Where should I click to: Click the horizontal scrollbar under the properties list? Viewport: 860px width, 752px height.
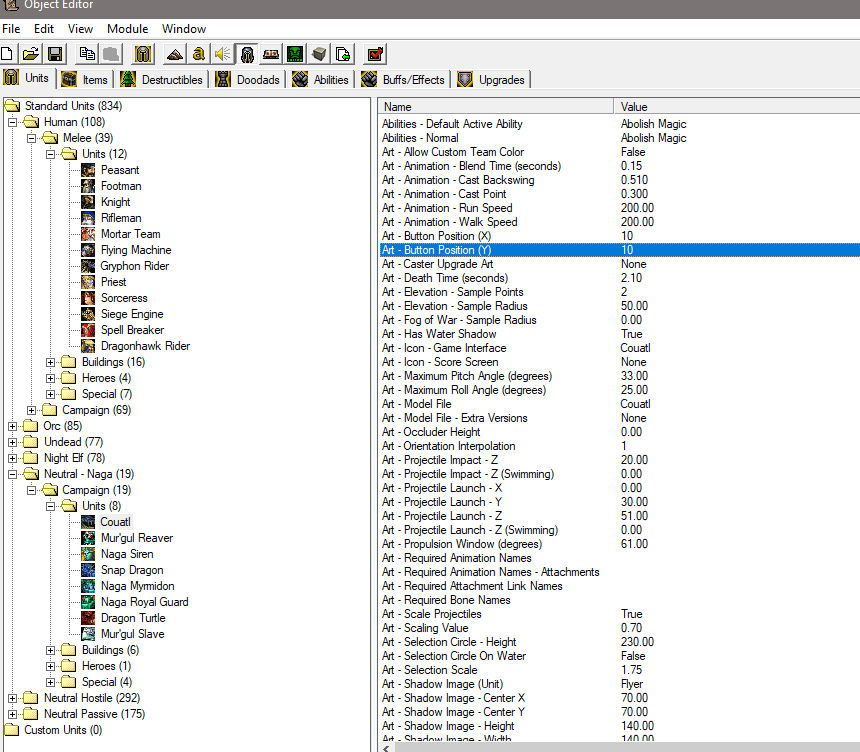coord(620,746)
